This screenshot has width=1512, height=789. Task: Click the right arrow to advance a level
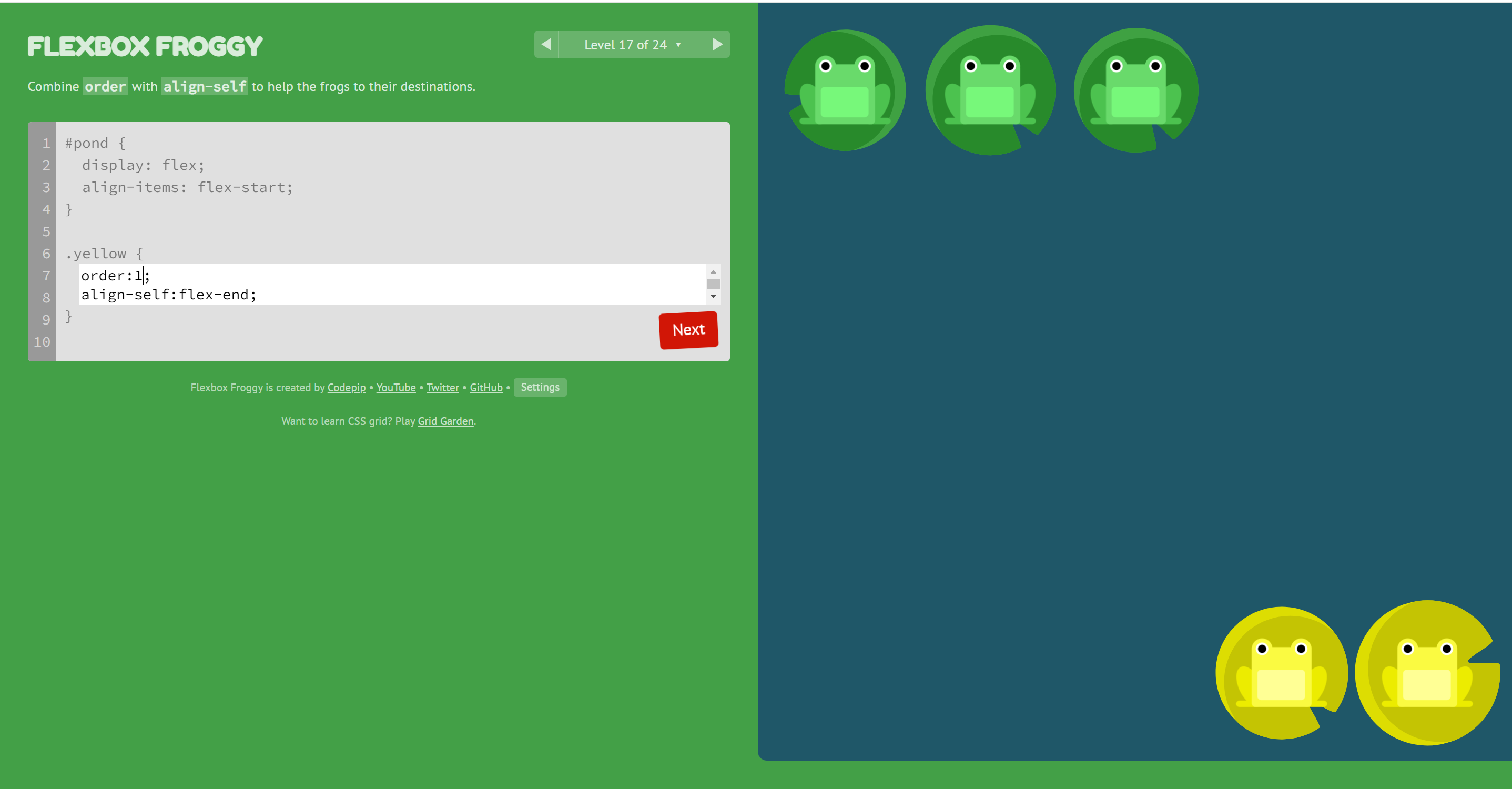click(x=717, y=44)
